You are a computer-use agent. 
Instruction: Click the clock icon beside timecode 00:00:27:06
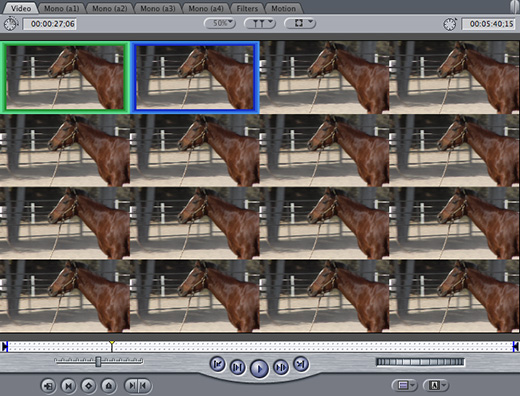click(10, 24)
